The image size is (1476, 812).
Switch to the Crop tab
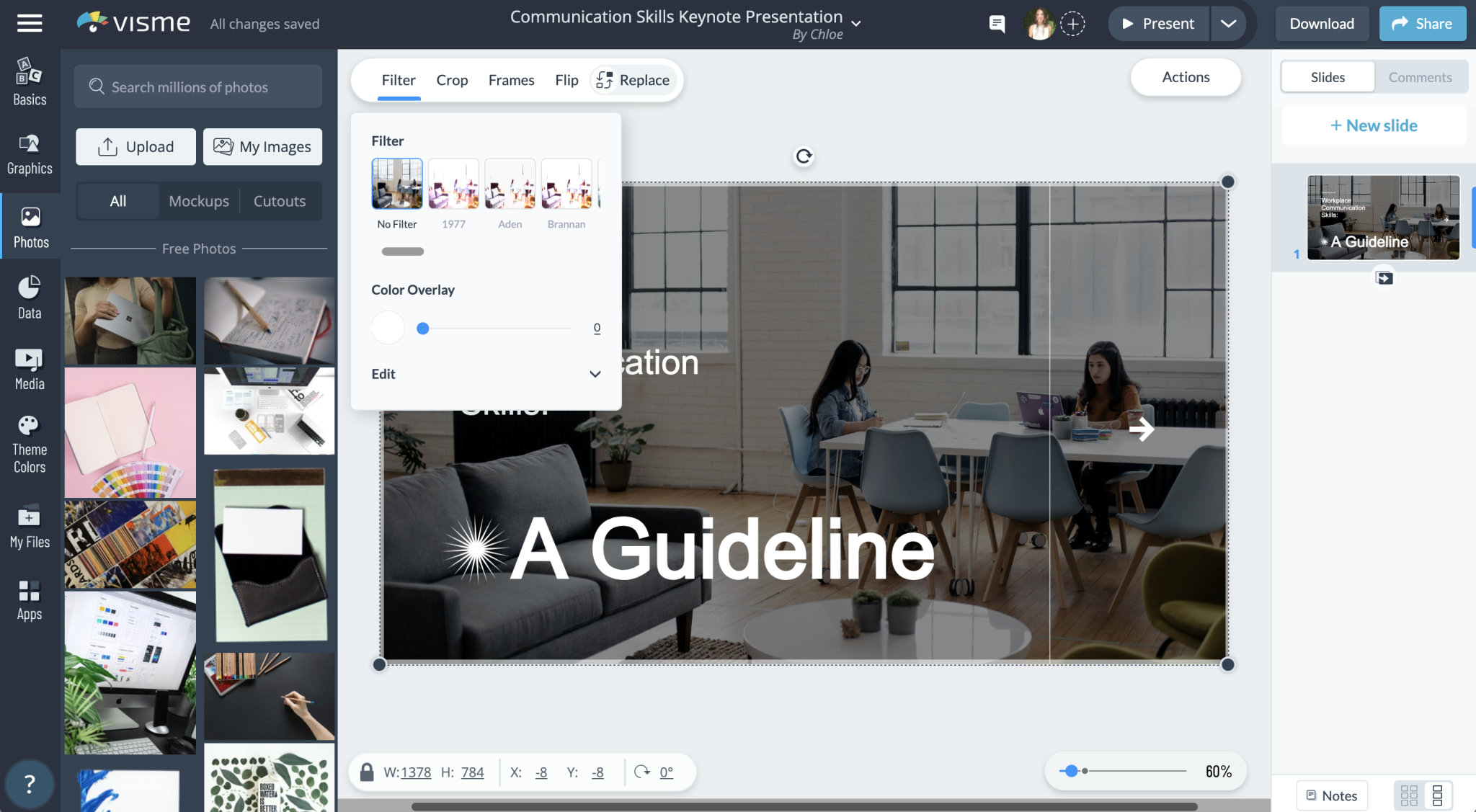(452, 80)
